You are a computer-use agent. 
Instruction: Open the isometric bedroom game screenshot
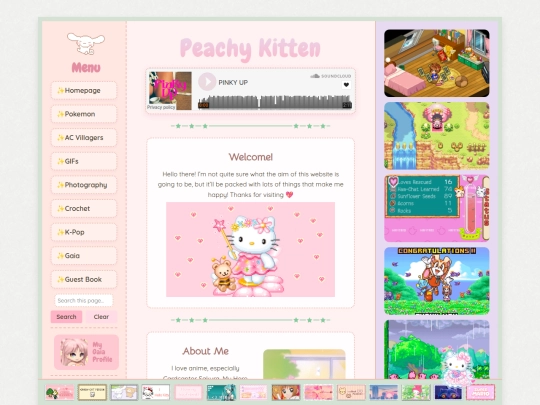pyautogui.click(x=437, y=63)
